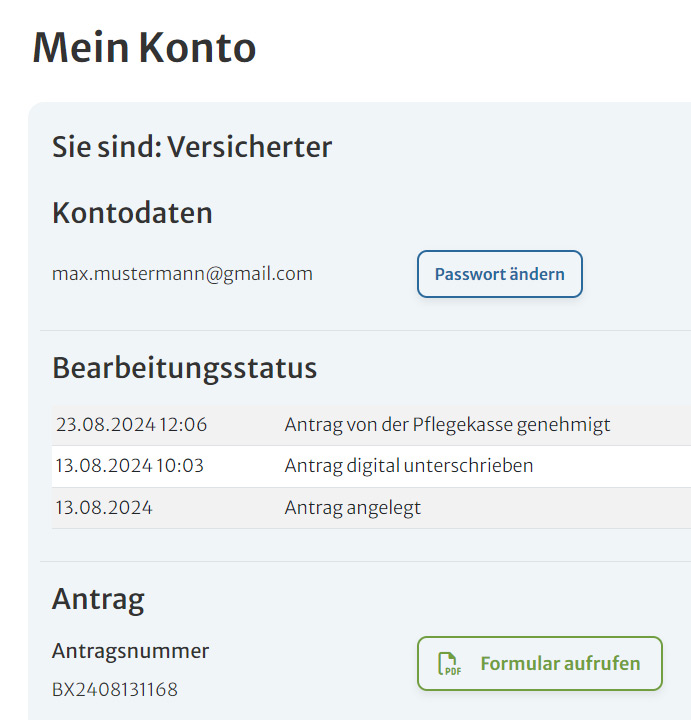Select the max.mustermann@gmail.com email address
The image size is (691, 720).
pos(182,273)
